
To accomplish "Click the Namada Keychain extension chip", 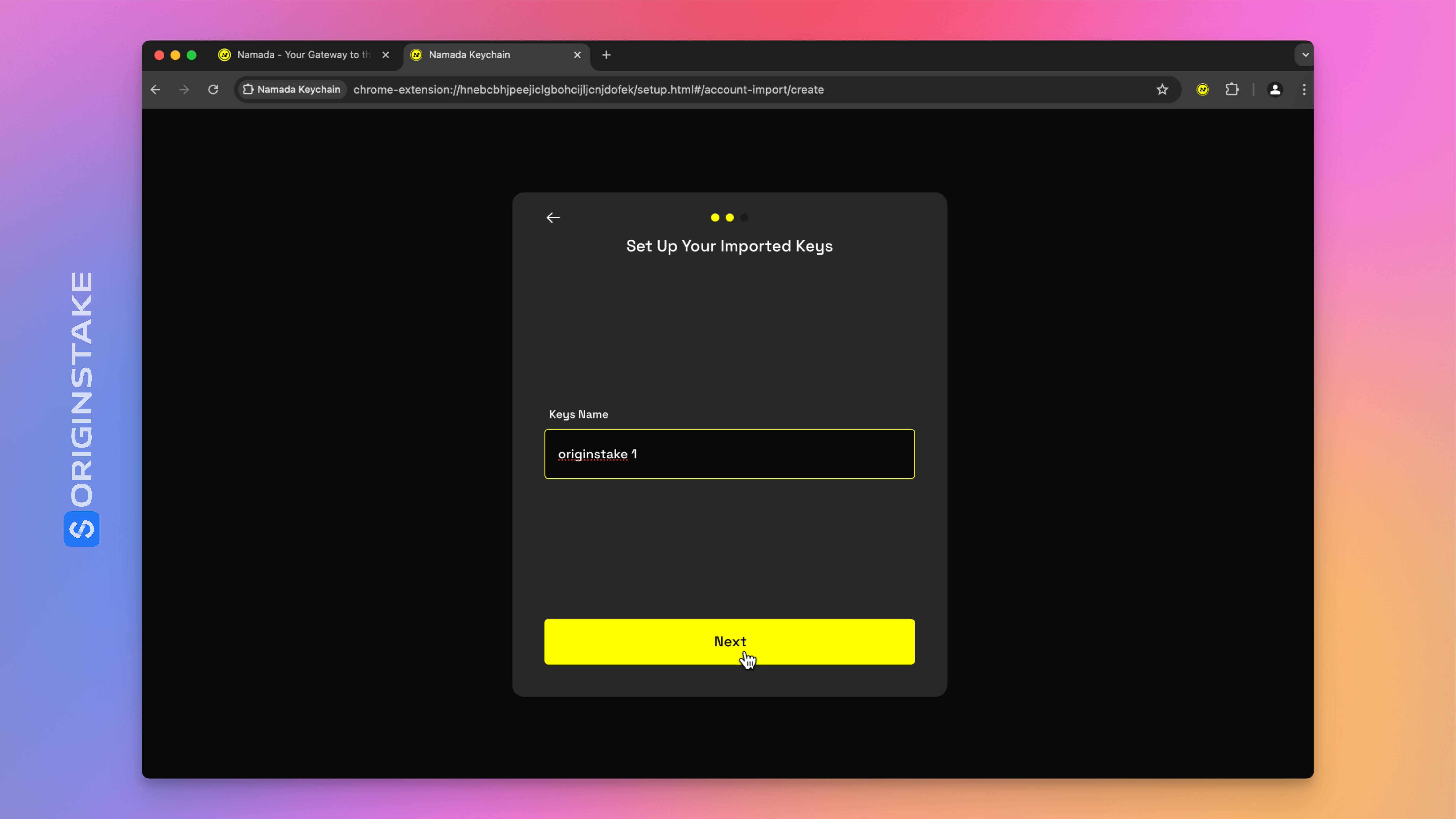I will tap(292, 89).
